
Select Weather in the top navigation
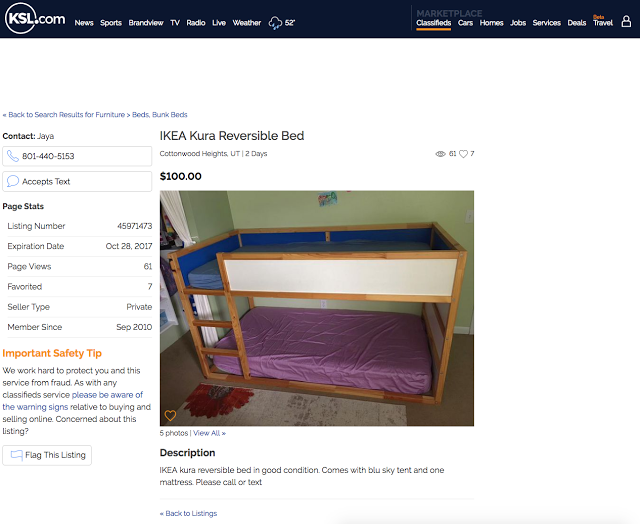coord(247,23)
